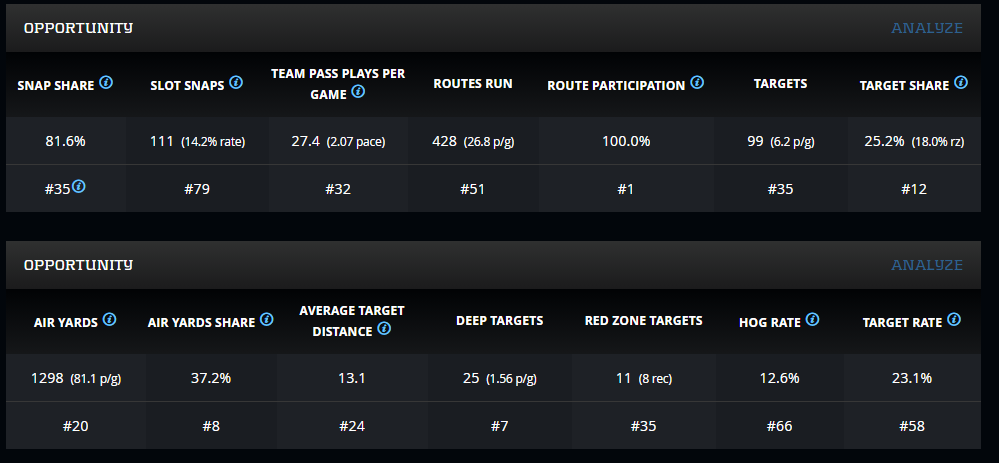This screenshot has height=463, width=999.
Task: Click Air Yards Share info icon
Action: (266, 320)
